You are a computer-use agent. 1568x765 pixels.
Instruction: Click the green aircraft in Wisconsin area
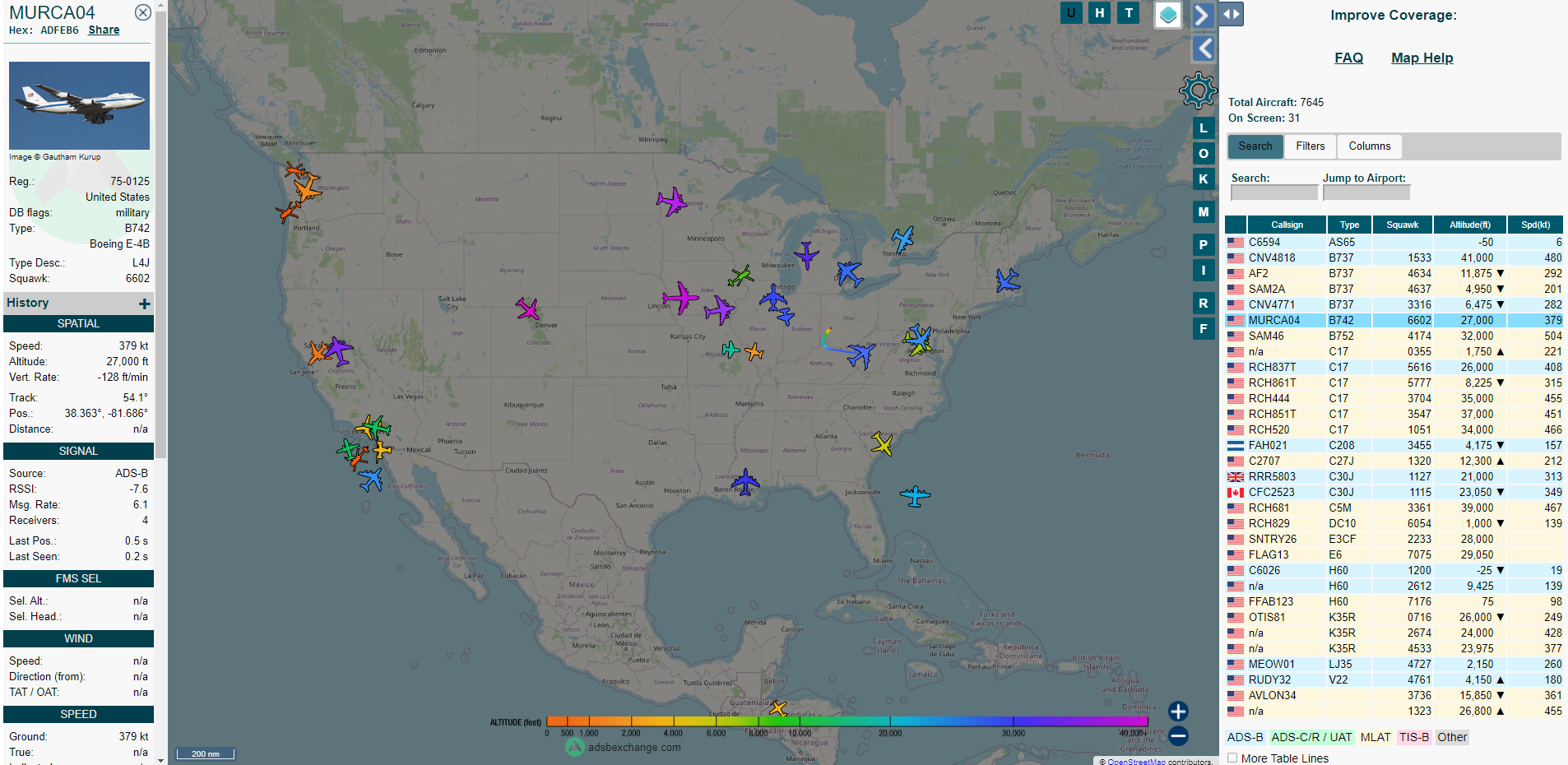(740, 276)
